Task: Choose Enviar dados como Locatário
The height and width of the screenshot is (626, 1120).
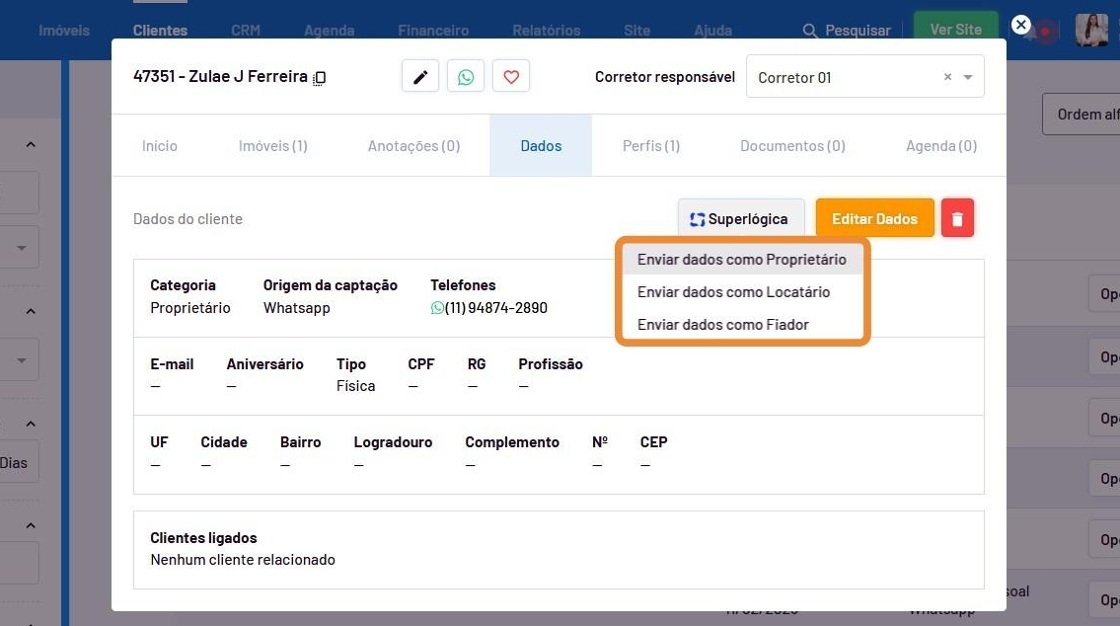Action: (733, 292)
